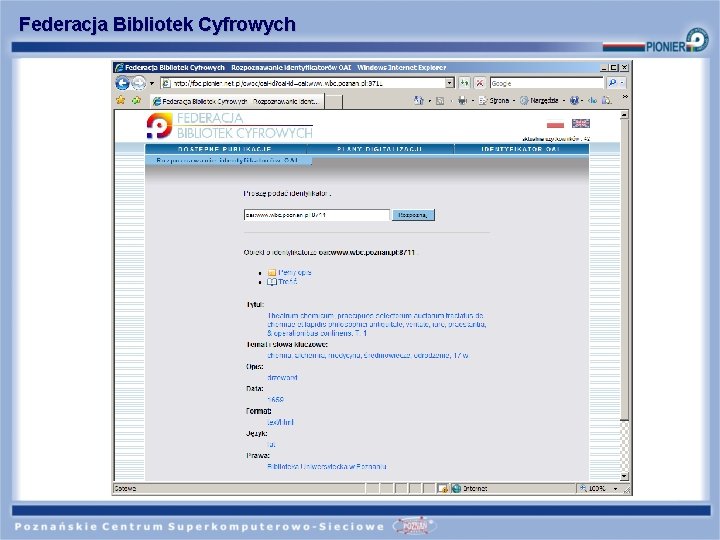Select the Federacja Bibliotek Cyfrowych browser tab
Image resolution: width=720 pixels, height=540 pixels.
click(237, 101)
